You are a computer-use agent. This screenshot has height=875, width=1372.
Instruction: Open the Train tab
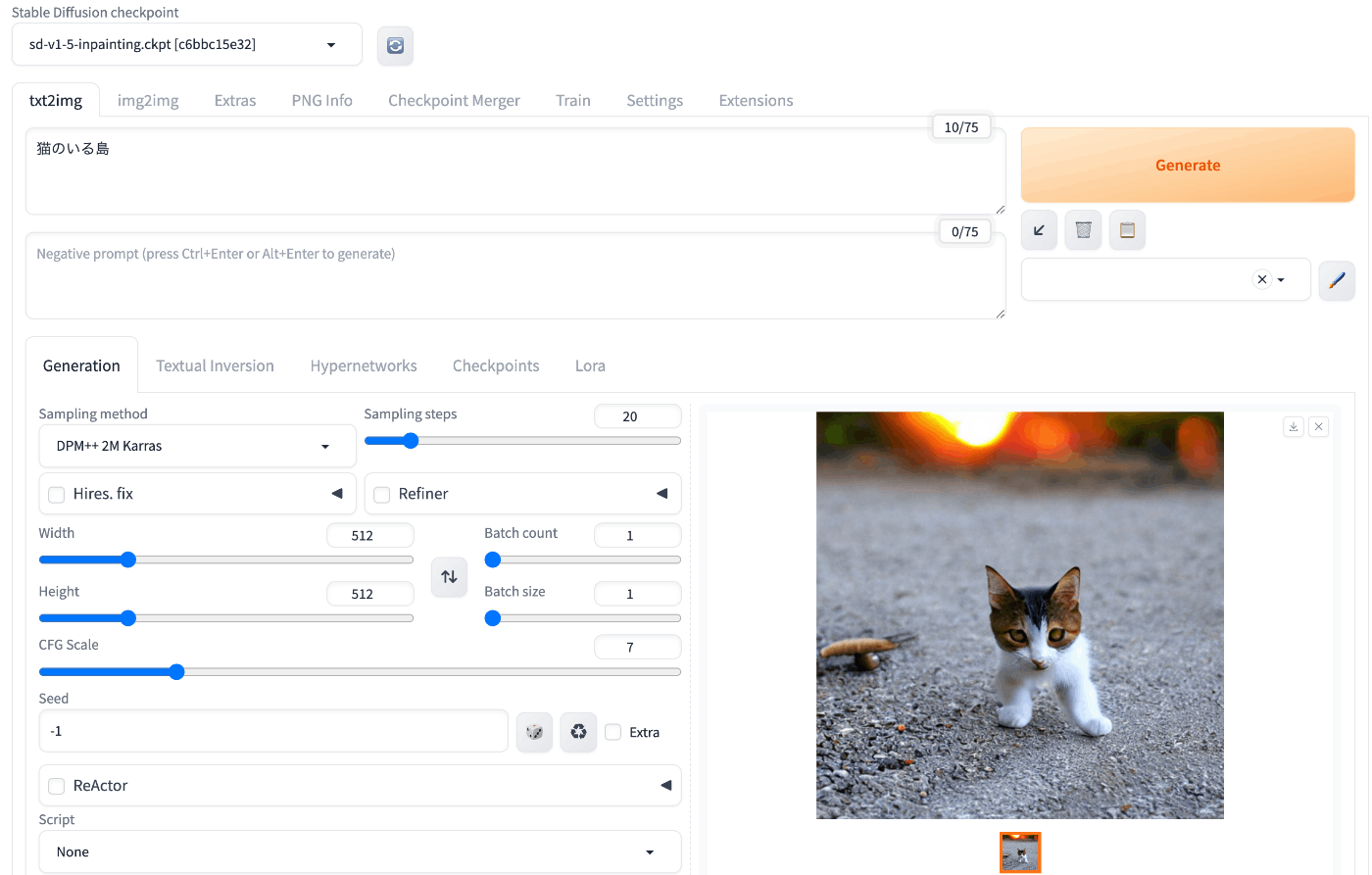click(573, 100)
